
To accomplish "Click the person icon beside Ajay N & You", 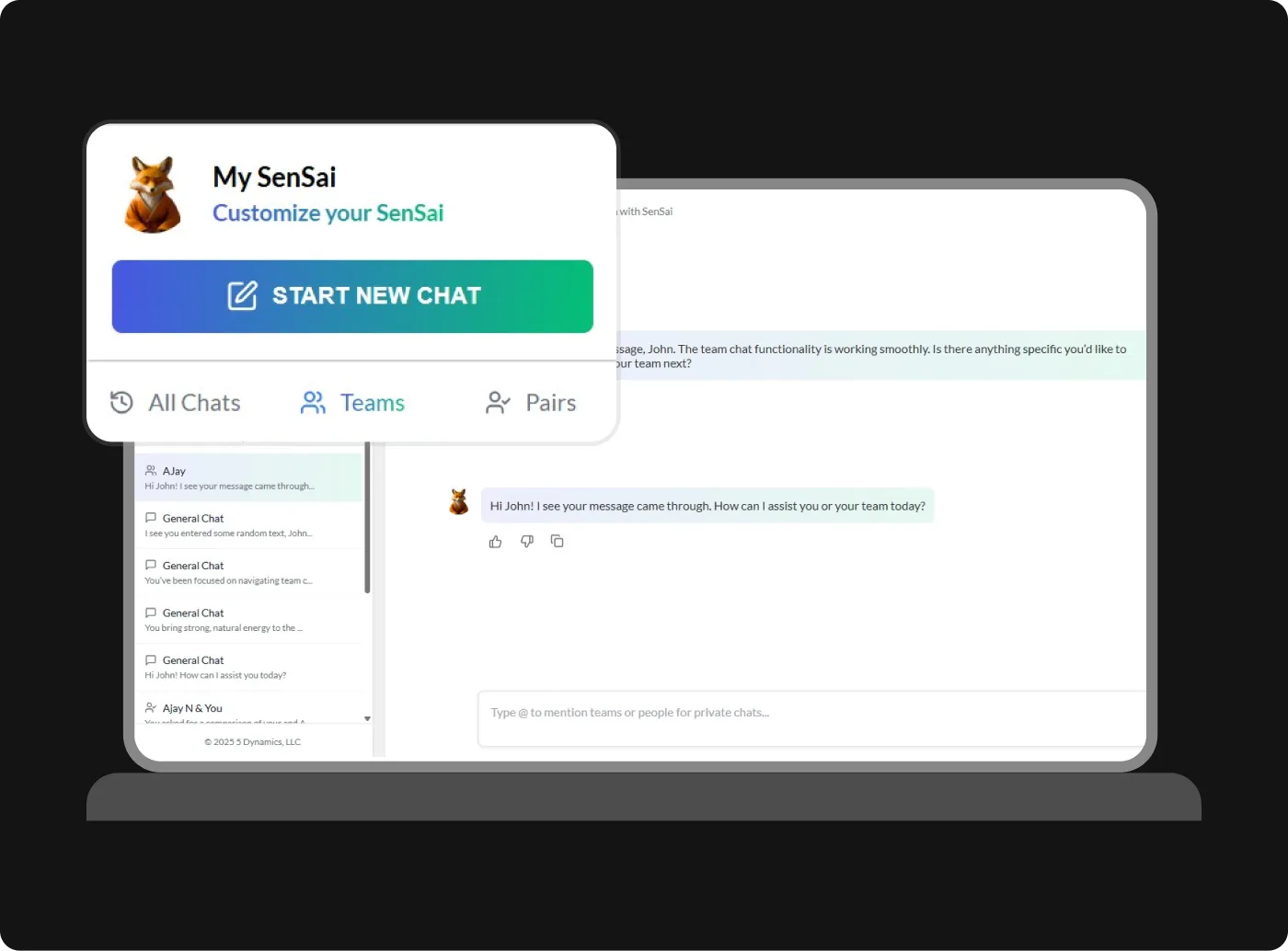I will click(151, 707).
